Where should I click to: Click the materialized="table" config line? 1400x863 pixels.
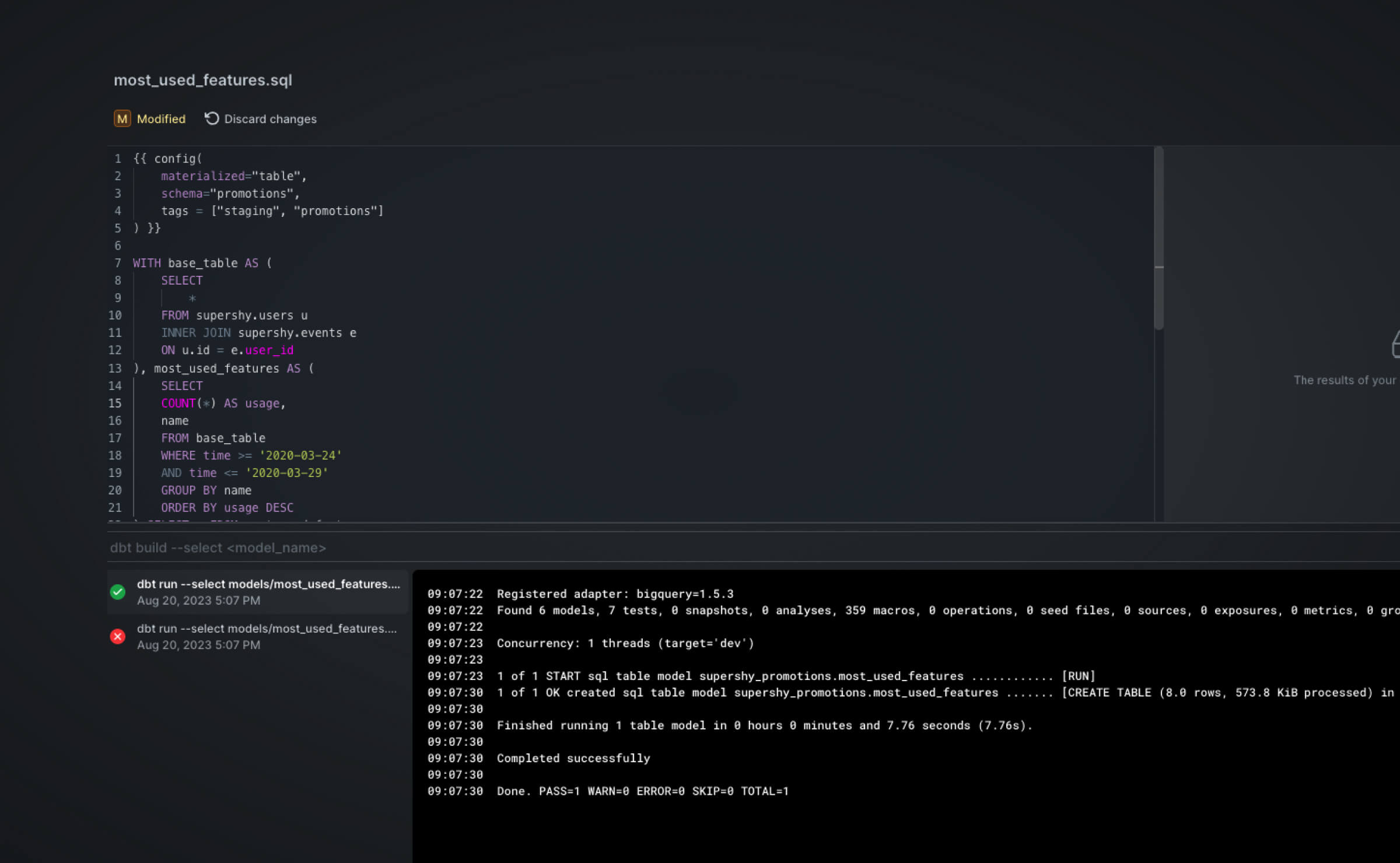point(233,176)
